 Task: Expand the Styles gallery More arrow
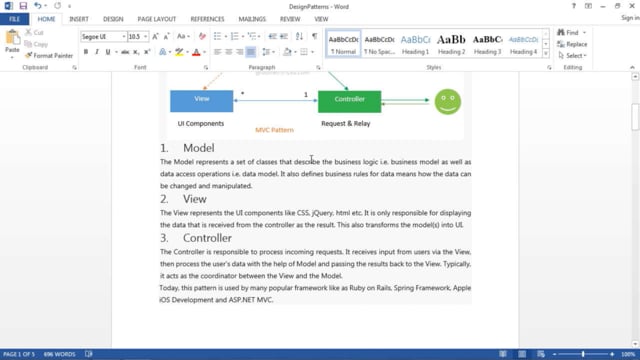[546, 53]
